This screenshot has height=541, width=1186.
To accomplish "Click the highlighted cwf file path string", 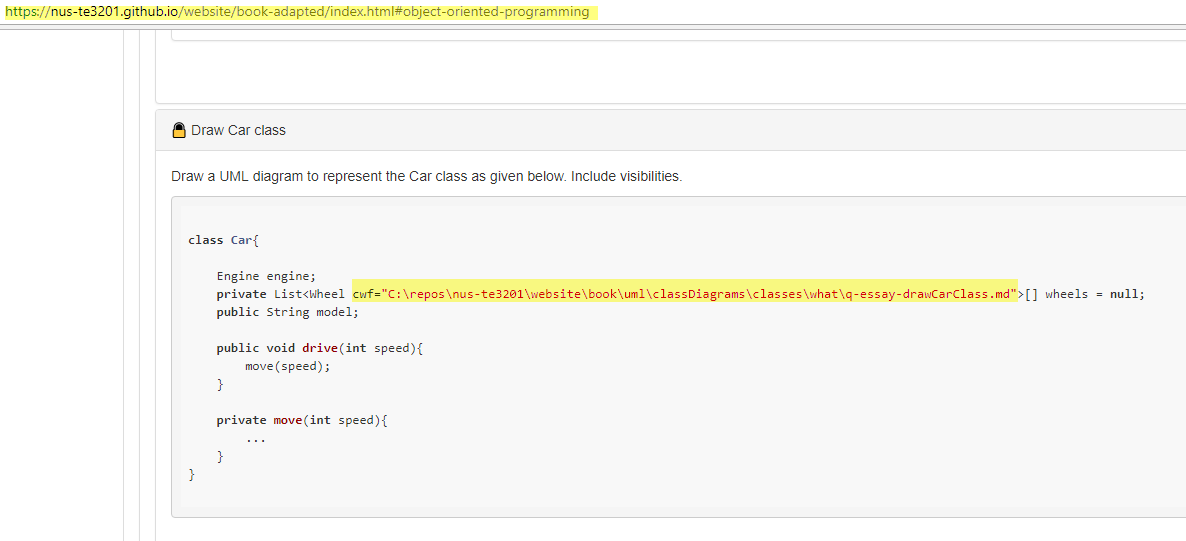I will pos(685,294).
